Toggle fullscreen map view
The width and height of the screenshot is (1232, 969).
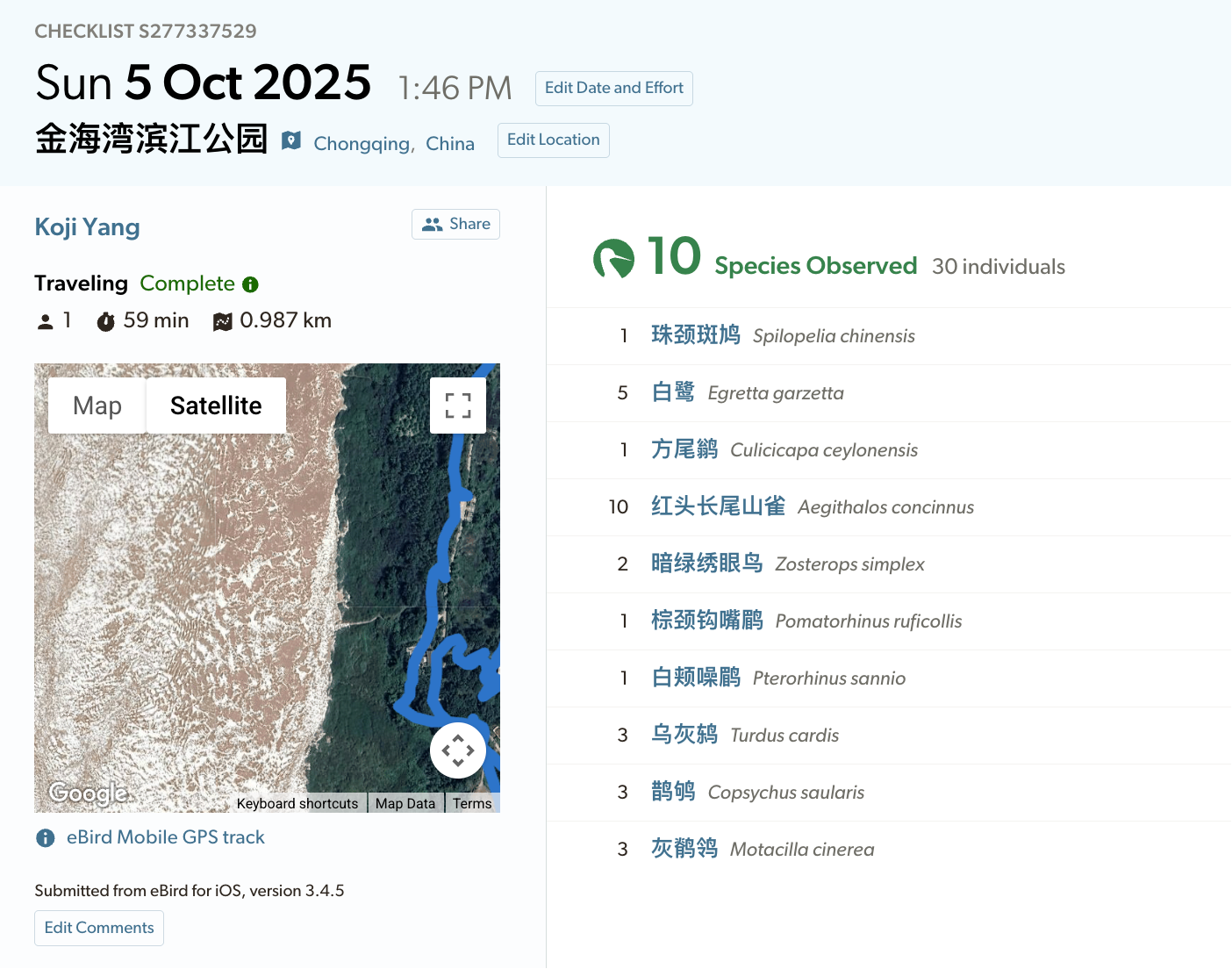458,406
